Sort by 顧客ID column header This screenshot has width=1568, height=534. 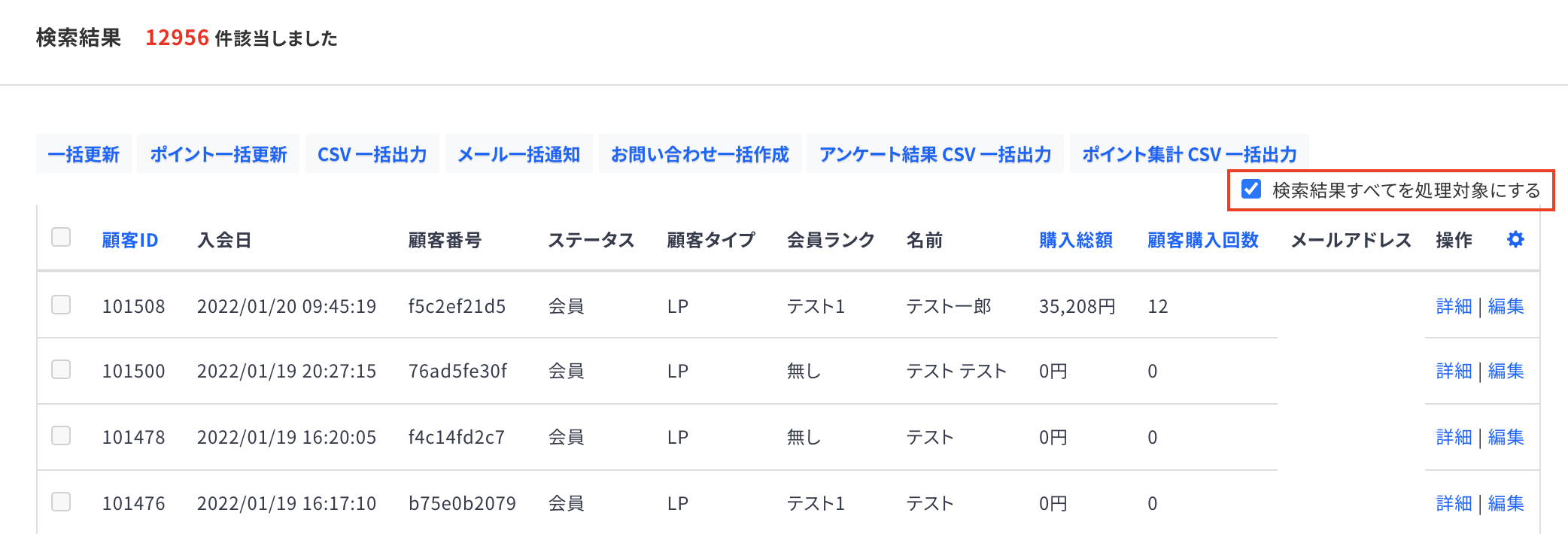130,240
